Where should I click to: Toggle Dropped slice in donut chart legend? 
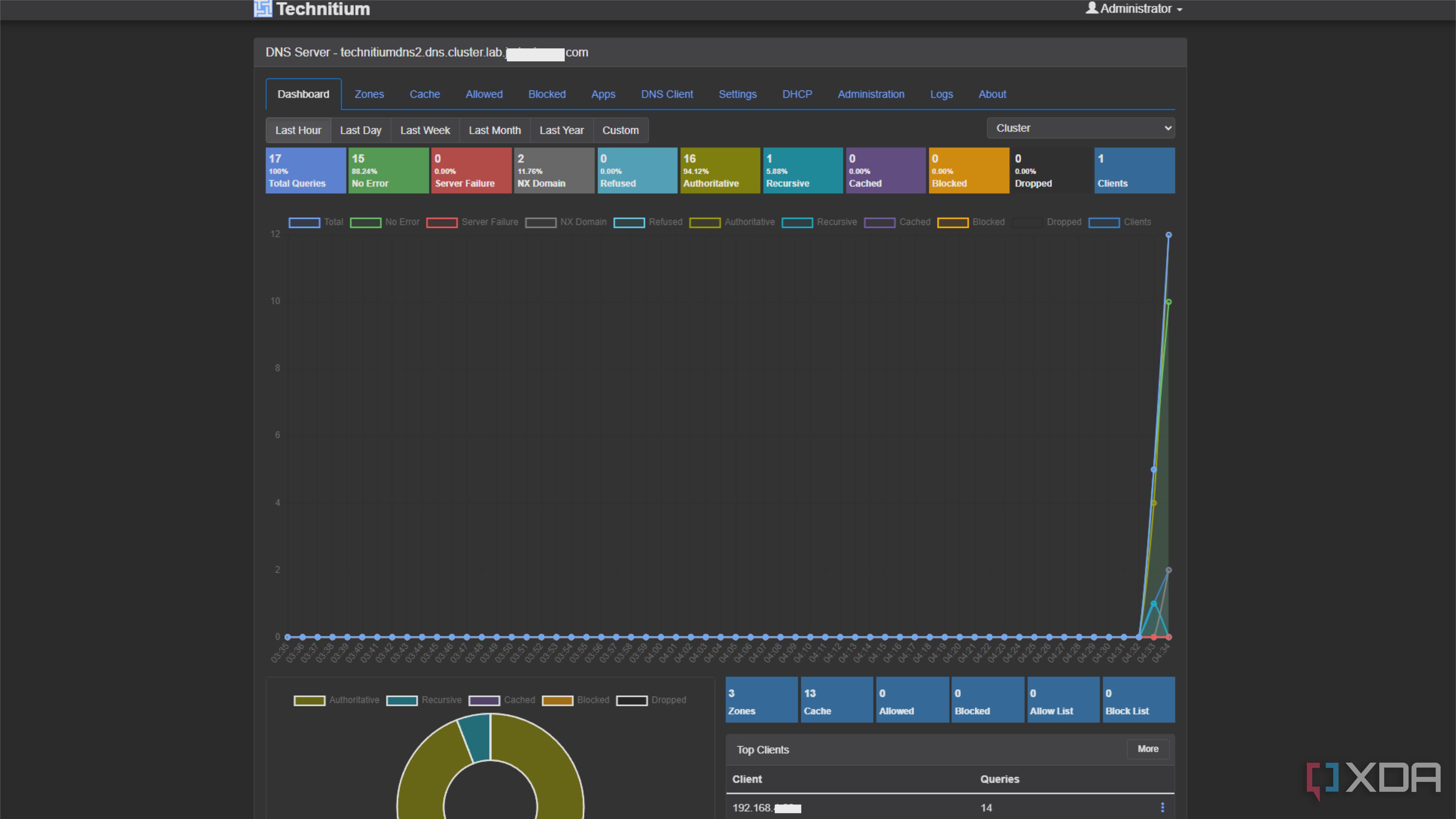(651, 700)
